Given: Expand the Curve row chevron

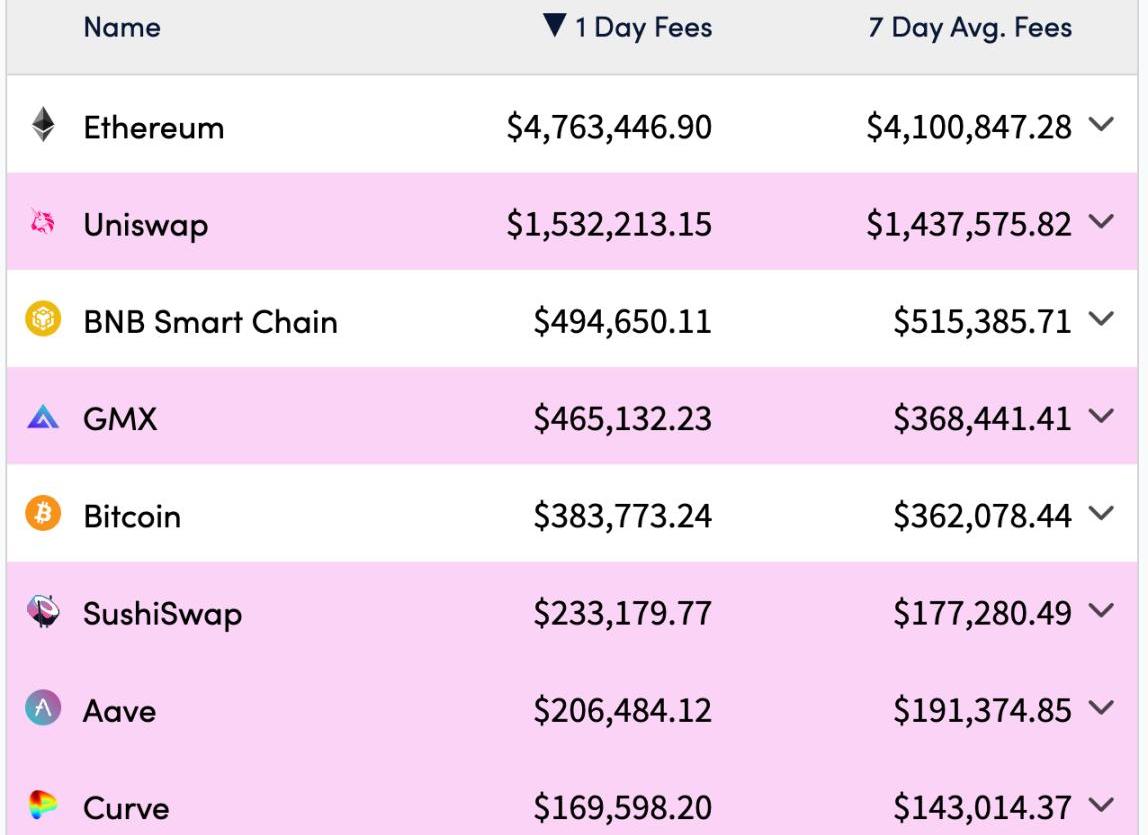Looking at the screenshot, I should click(x=1101, y=806).
